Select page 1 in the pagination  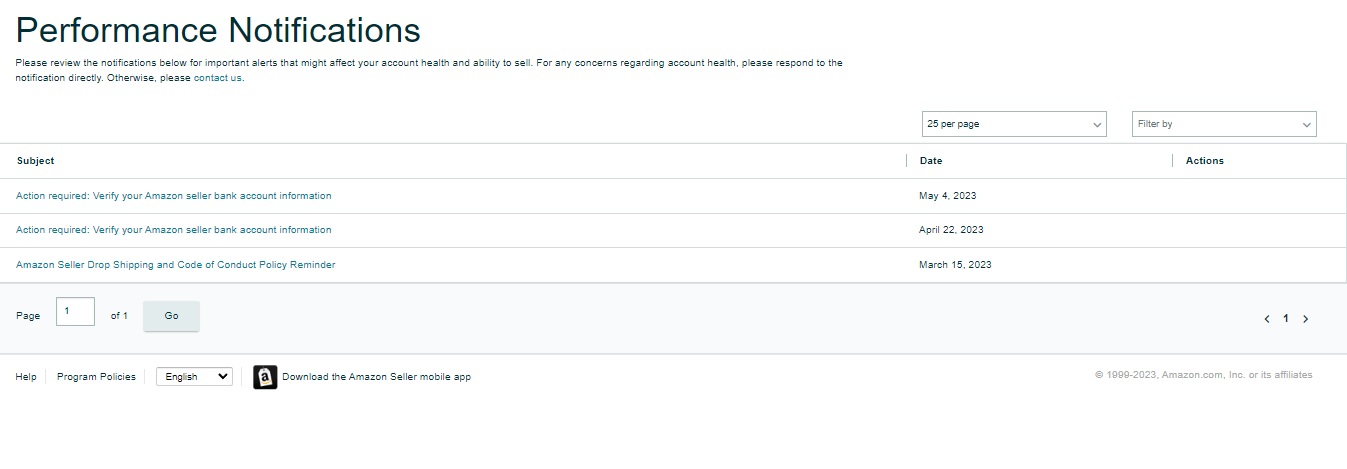pyautogui.click(x=1286, y=319)
